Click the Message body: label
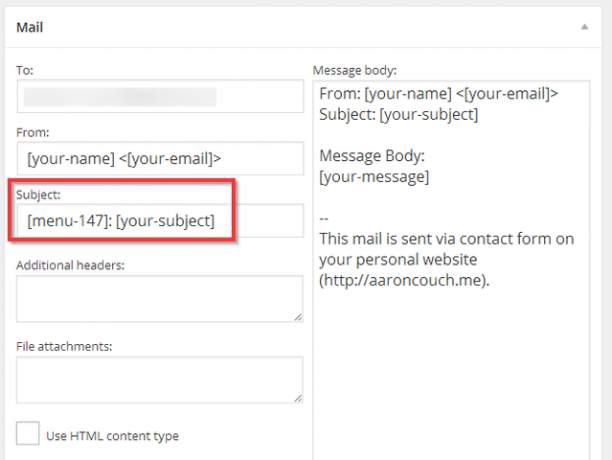The image size is (612, 460). coord(354,71)
